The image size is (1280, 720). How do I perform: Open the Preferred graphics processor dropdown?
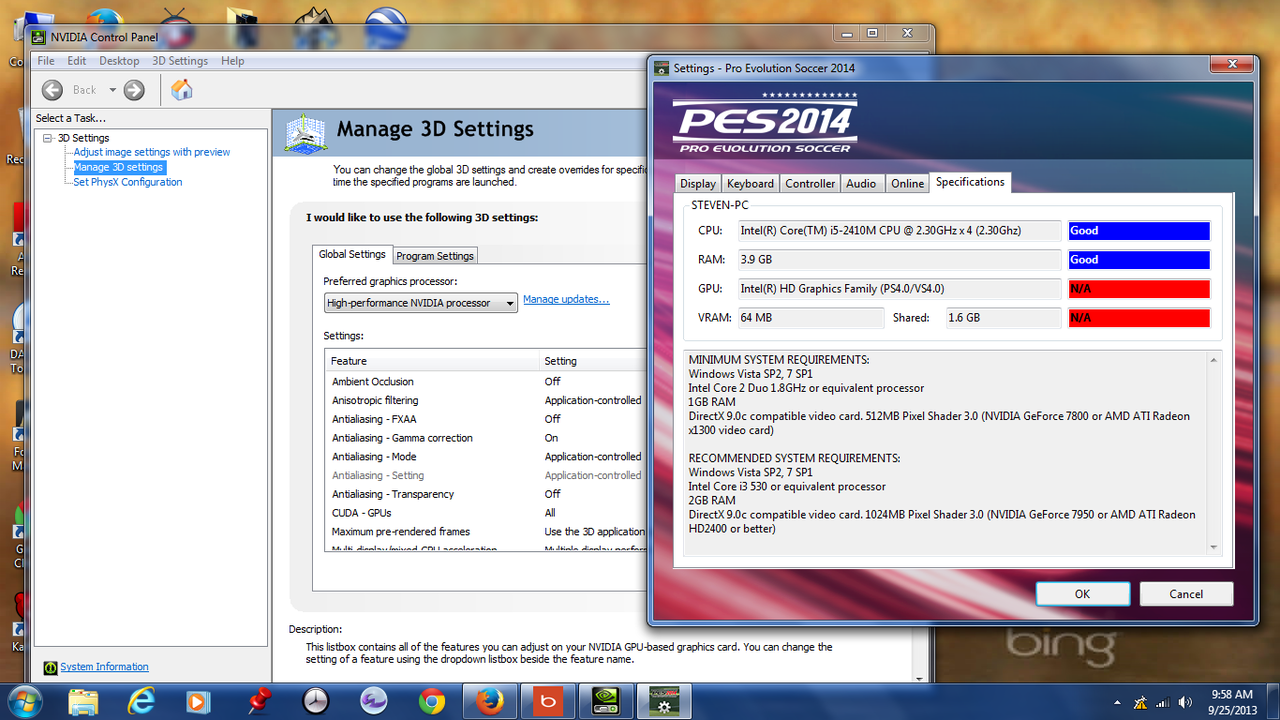tap(421, 303)
